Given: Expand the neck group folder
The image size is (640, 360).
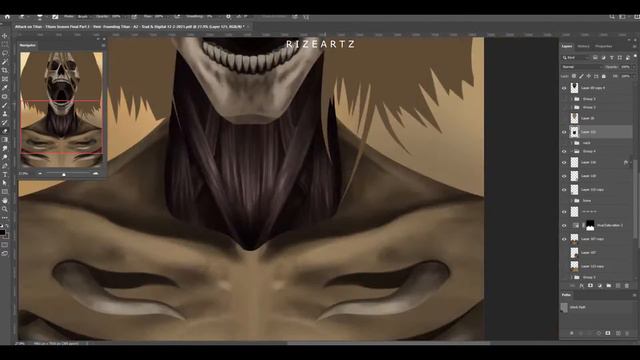Looking at the screenshot, I should tap(572, 143).
